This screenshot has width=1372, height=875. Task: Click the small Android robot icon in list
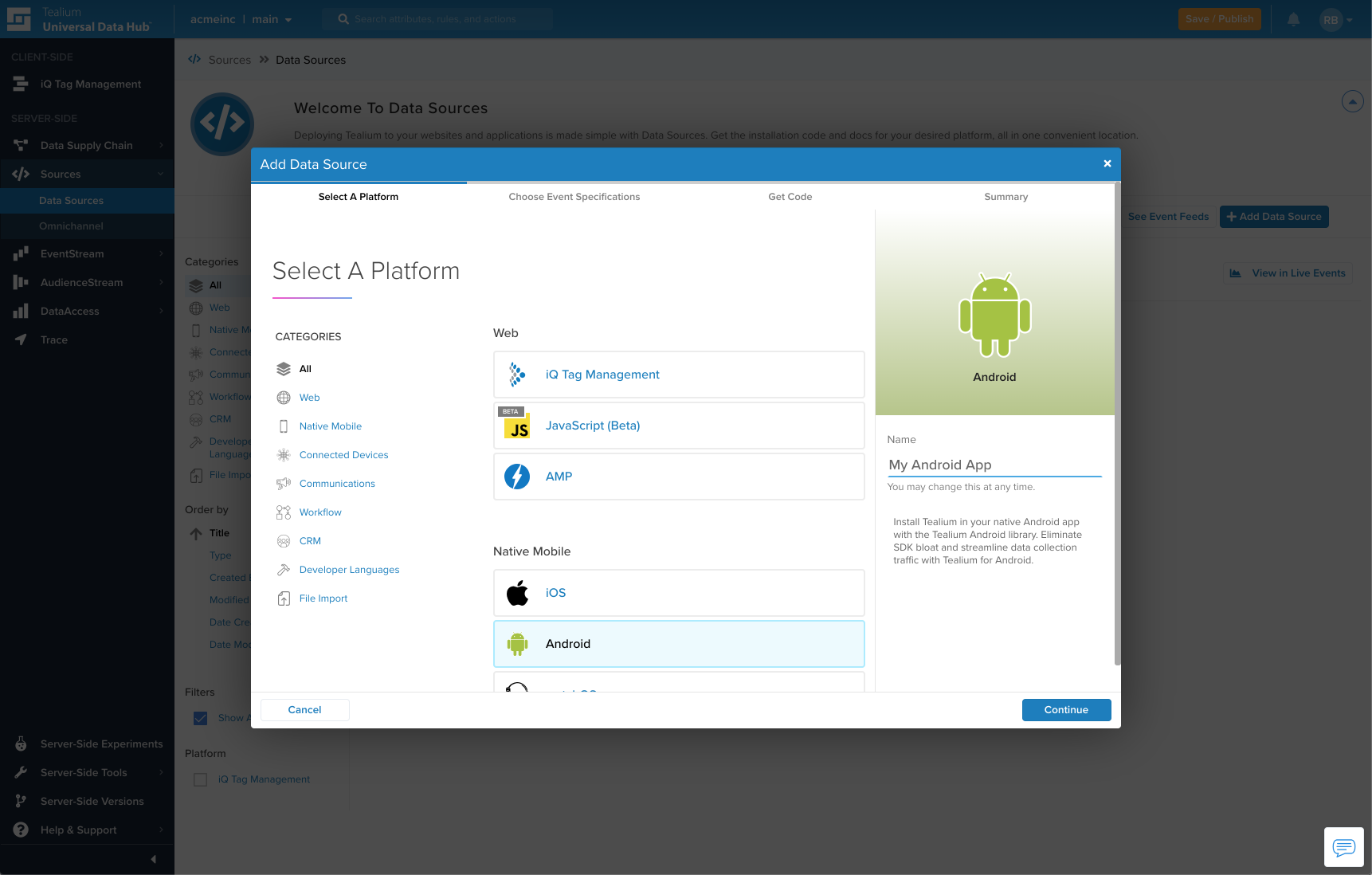517,644
